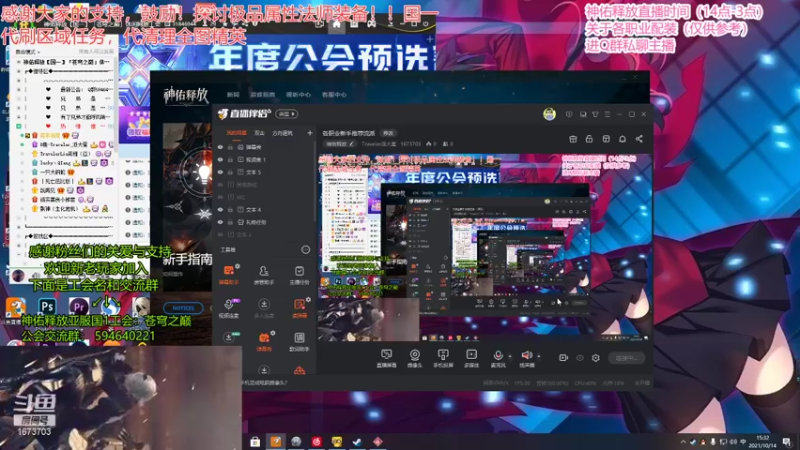Click the stream title 各职业新手推荐流派
Image resolution: width=800 pixels, height=450 pixels.
click(x=348, y=133)
